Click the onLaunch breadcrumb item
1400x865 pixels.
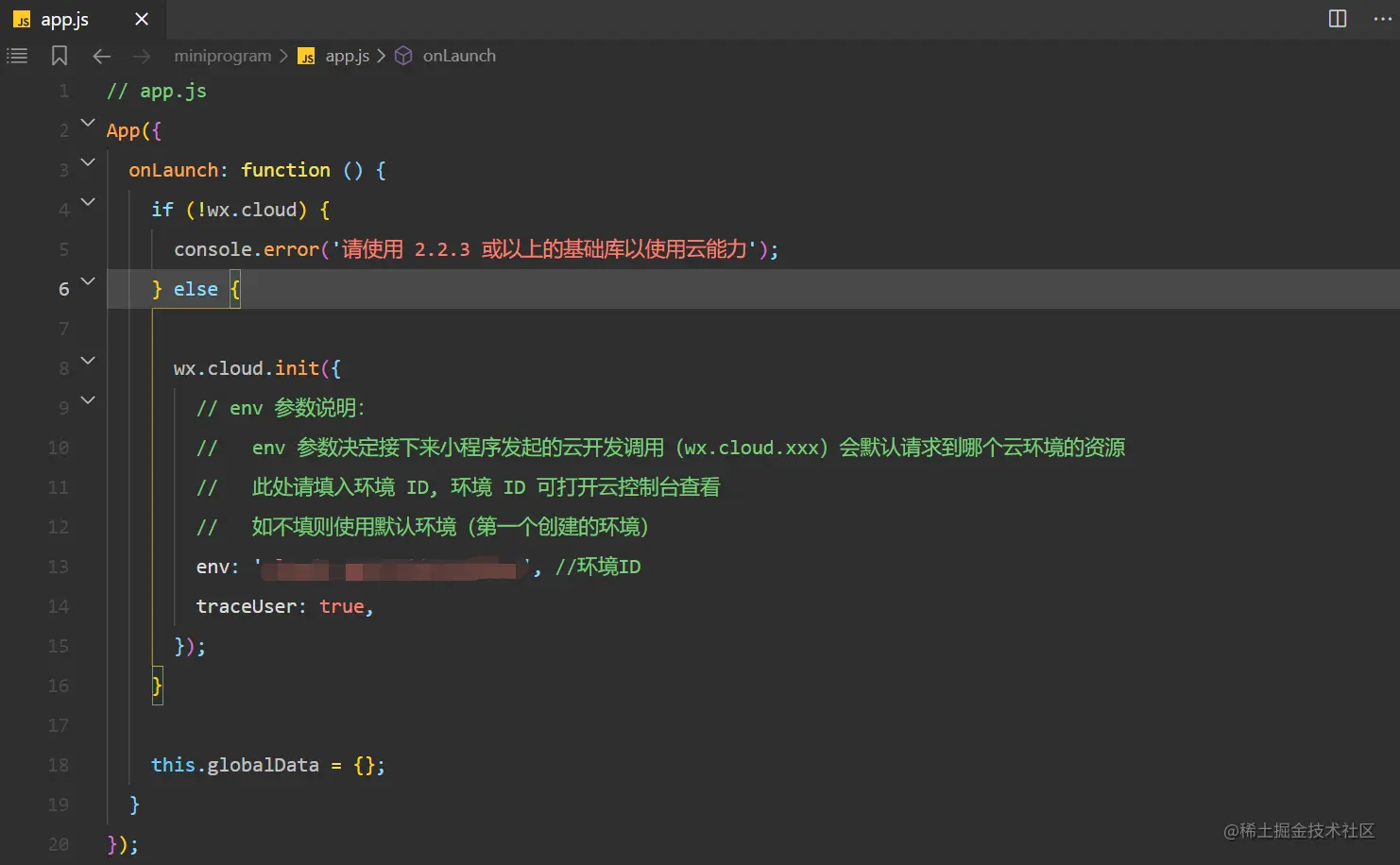(459, 56)
